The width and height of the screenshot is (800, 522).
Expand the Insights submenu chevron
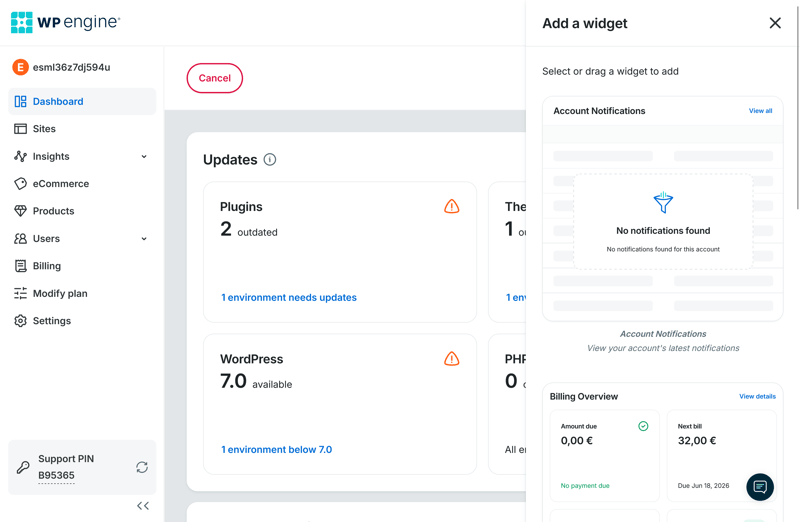tap(144, 157)
